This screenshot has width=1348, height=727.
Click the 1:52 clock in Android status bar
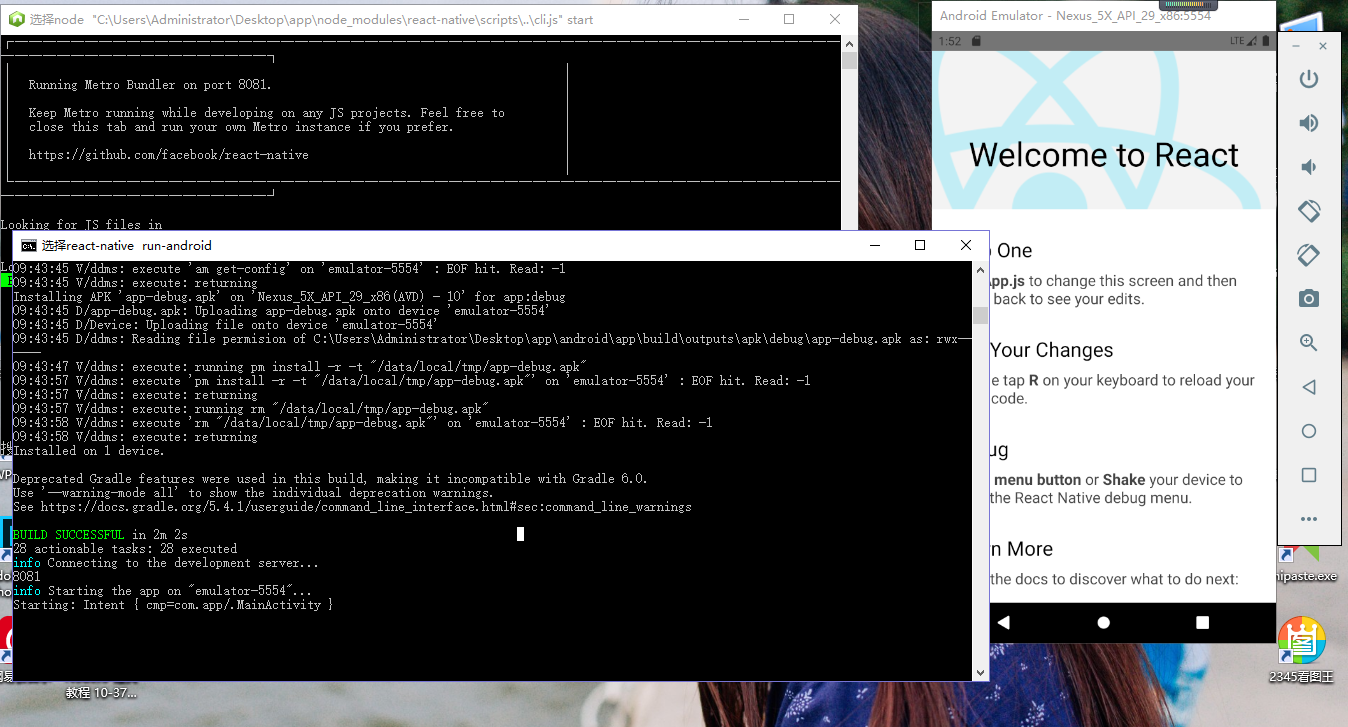950,41
